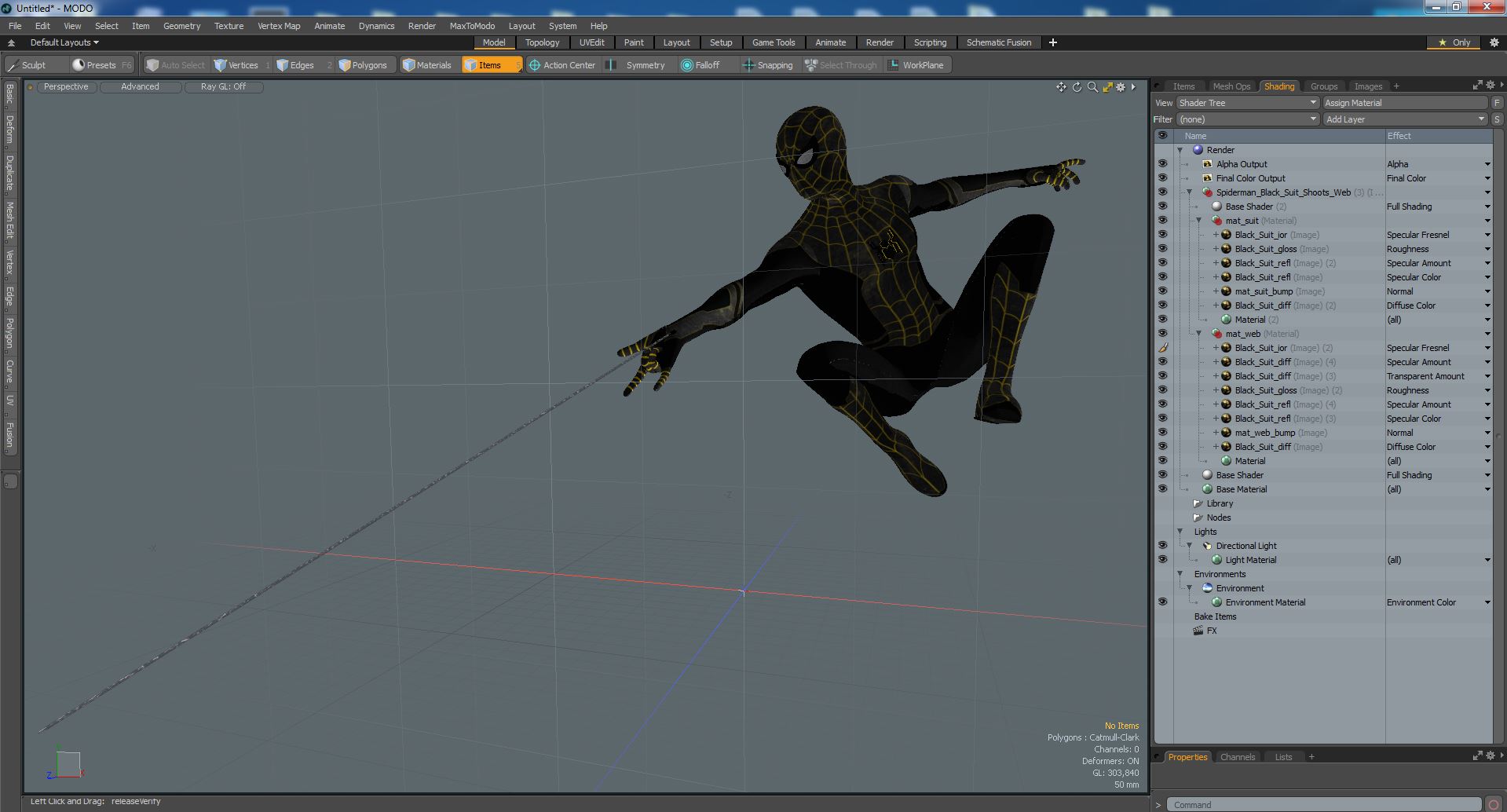Switch to Vertices selection mode
This screenshot has width=1507, height=812.
(x=241, y=65)
